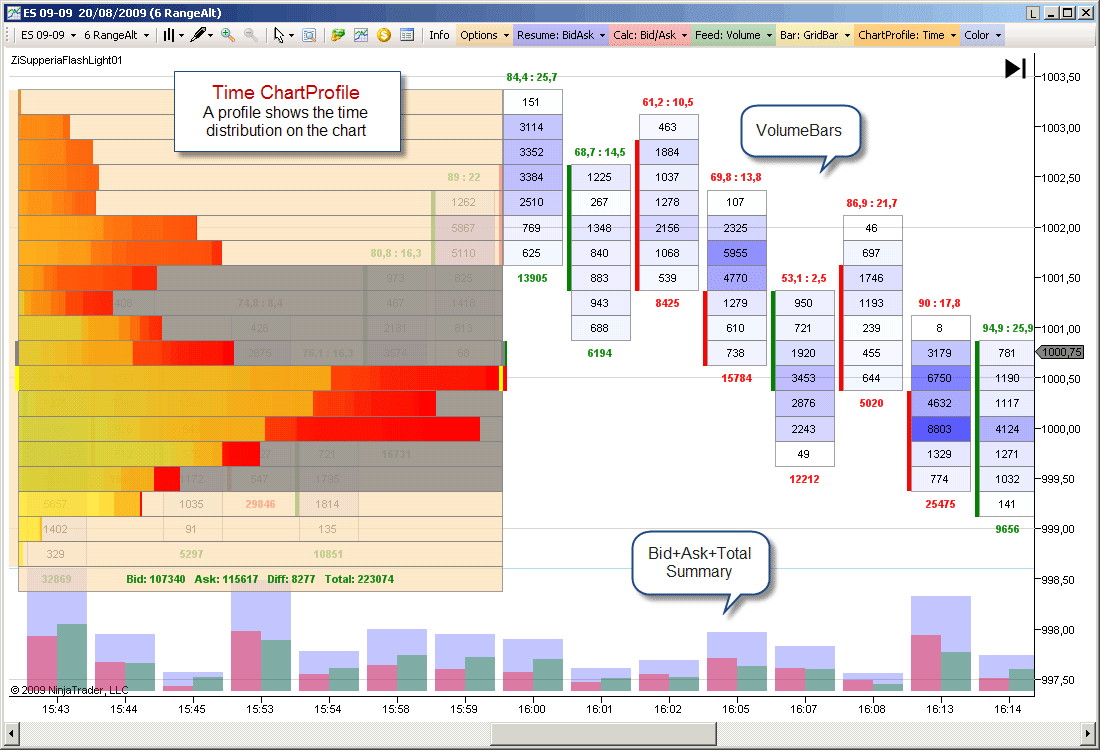Expand the cursor type dropdown arrow

[x=291, y=35]
